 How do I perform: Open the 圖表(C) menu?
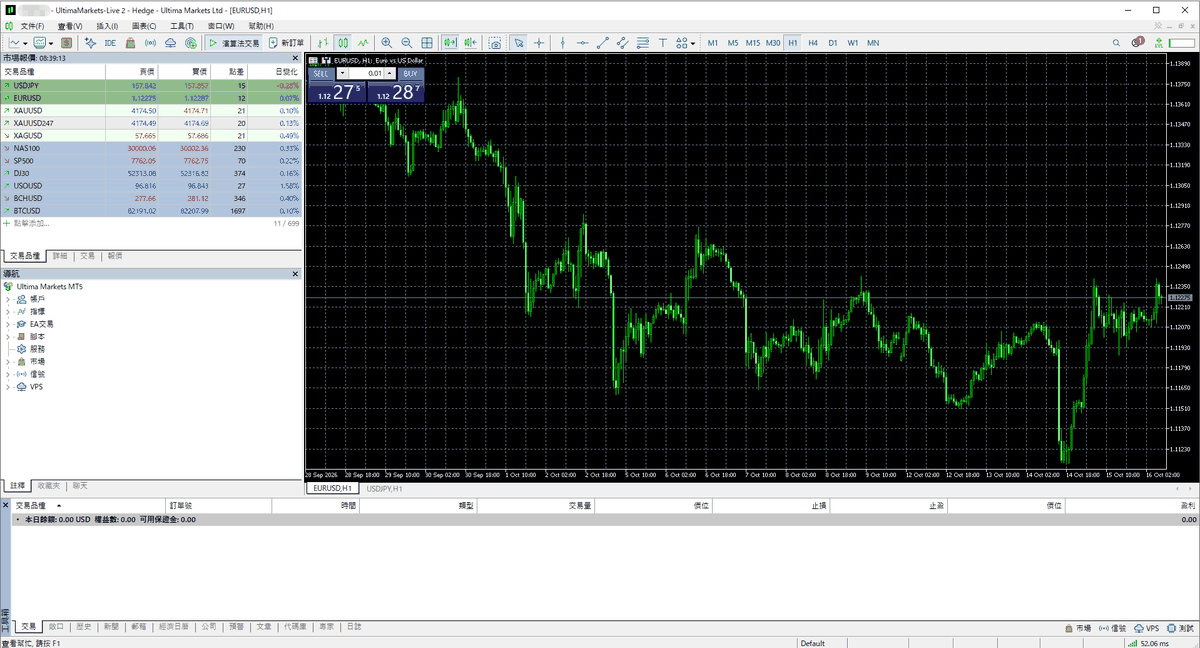pos(144,25)
